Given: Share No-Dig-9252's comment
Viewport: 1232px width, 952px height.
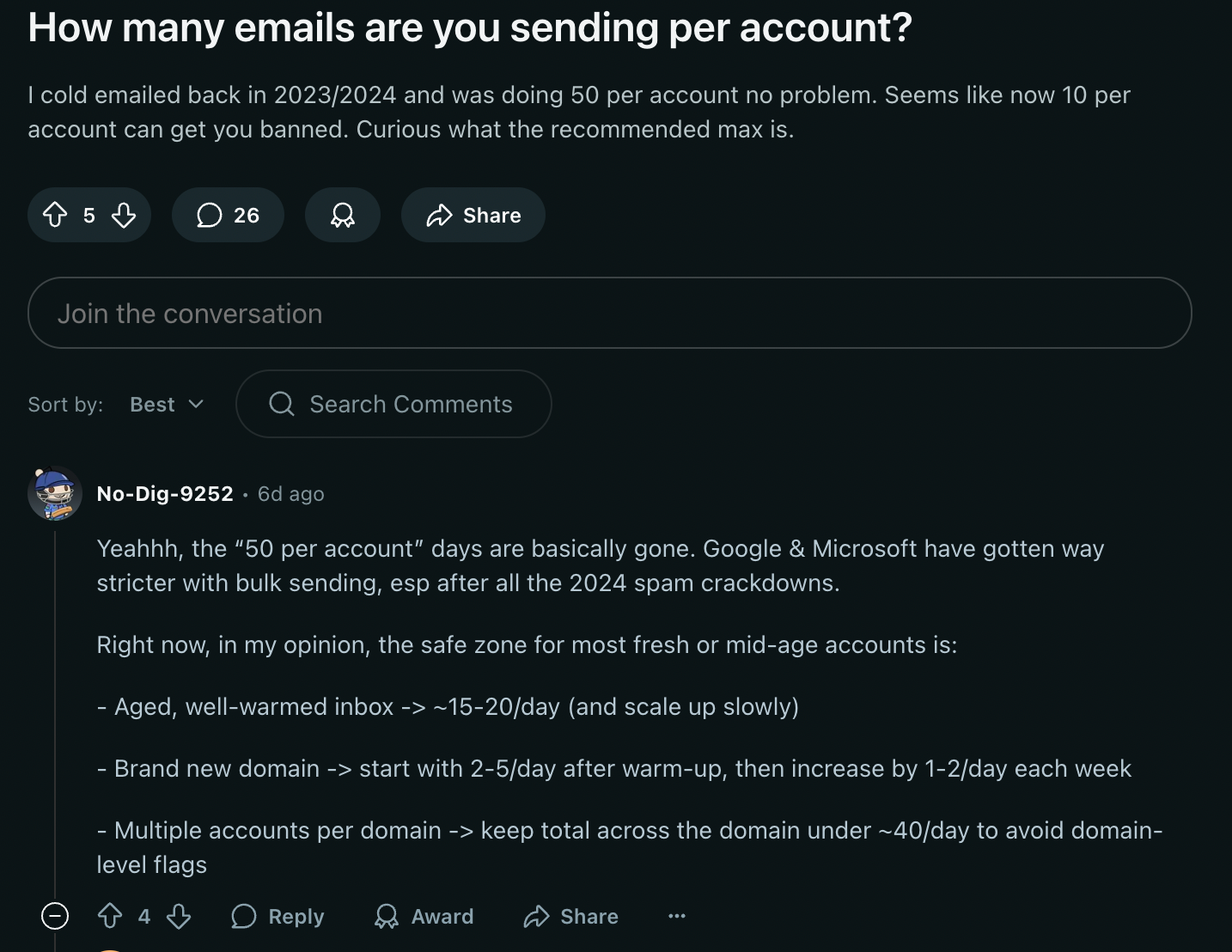Looking at the screenshot, I should click(570, 916).
